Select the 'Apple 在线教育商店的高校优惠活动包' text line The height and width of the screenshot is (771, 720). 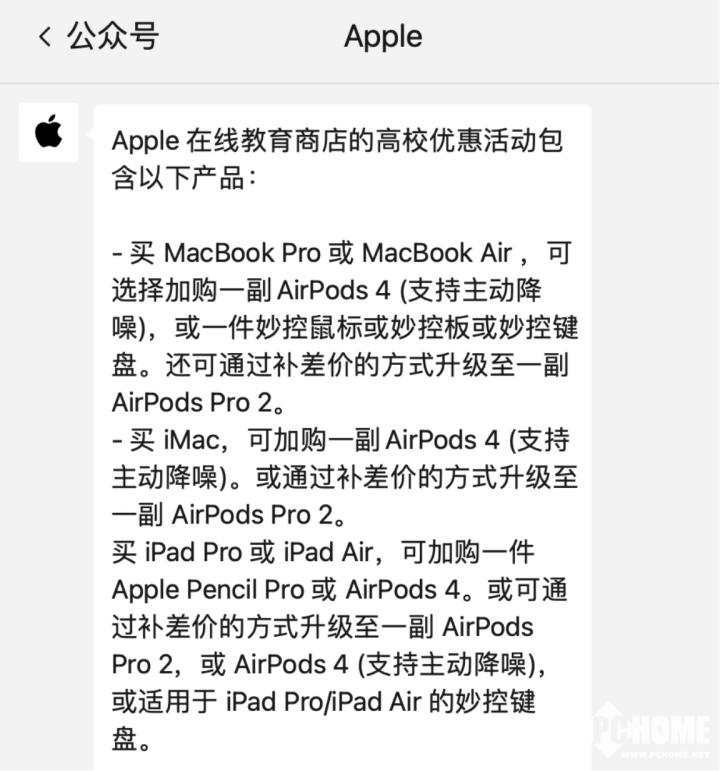coord(337,141)
